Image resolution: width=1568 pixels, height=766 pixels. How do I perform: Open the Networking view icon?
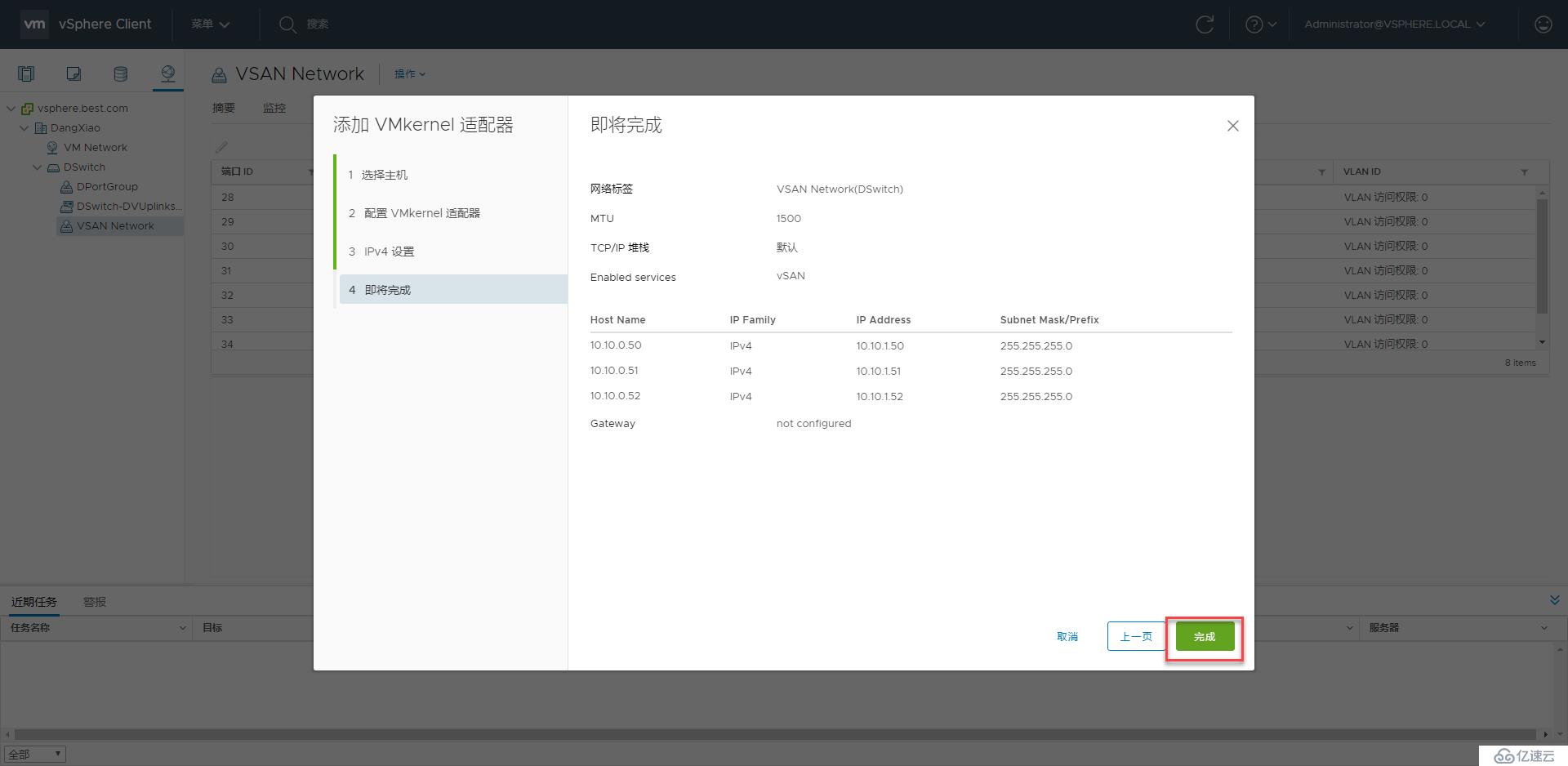167,74
